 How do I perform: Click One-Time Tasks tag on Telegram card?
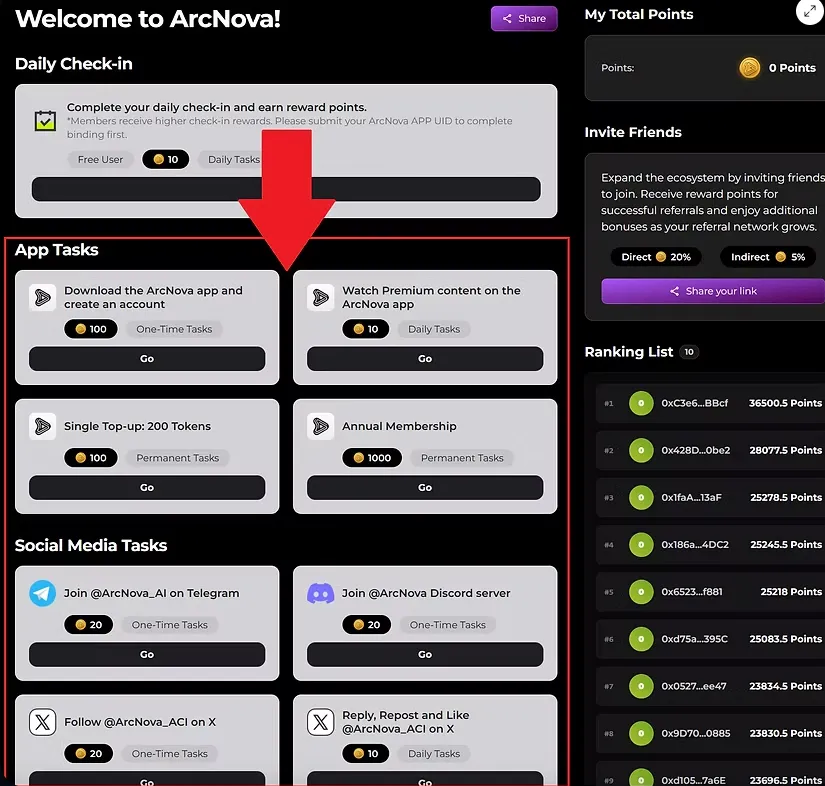pyautogui.click(x=169, y=625)
